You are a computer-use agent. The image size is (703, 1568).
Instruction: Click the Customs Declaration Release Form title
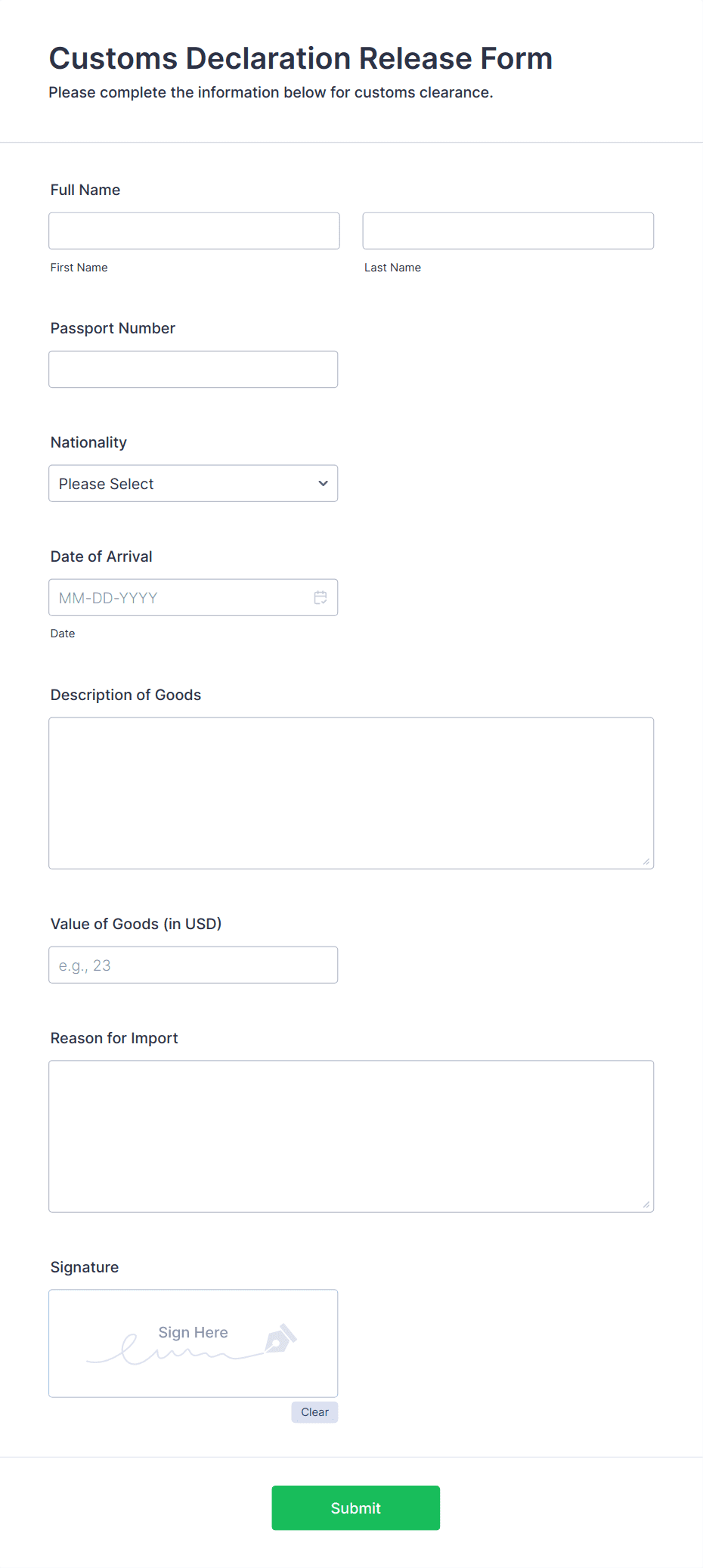coord(300,58)
